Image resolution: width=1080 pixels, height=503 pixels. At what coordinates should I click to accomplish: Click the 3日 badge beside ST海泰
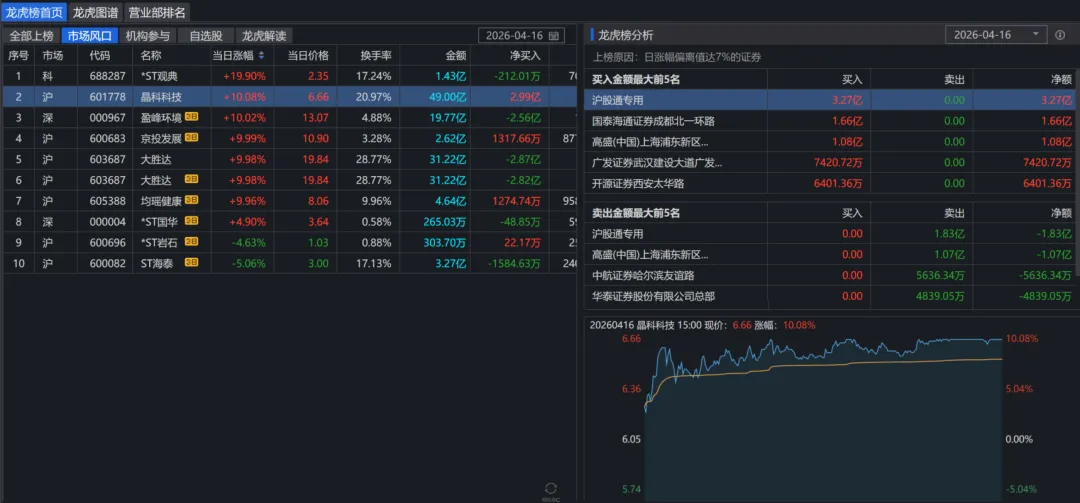(191, 263)
